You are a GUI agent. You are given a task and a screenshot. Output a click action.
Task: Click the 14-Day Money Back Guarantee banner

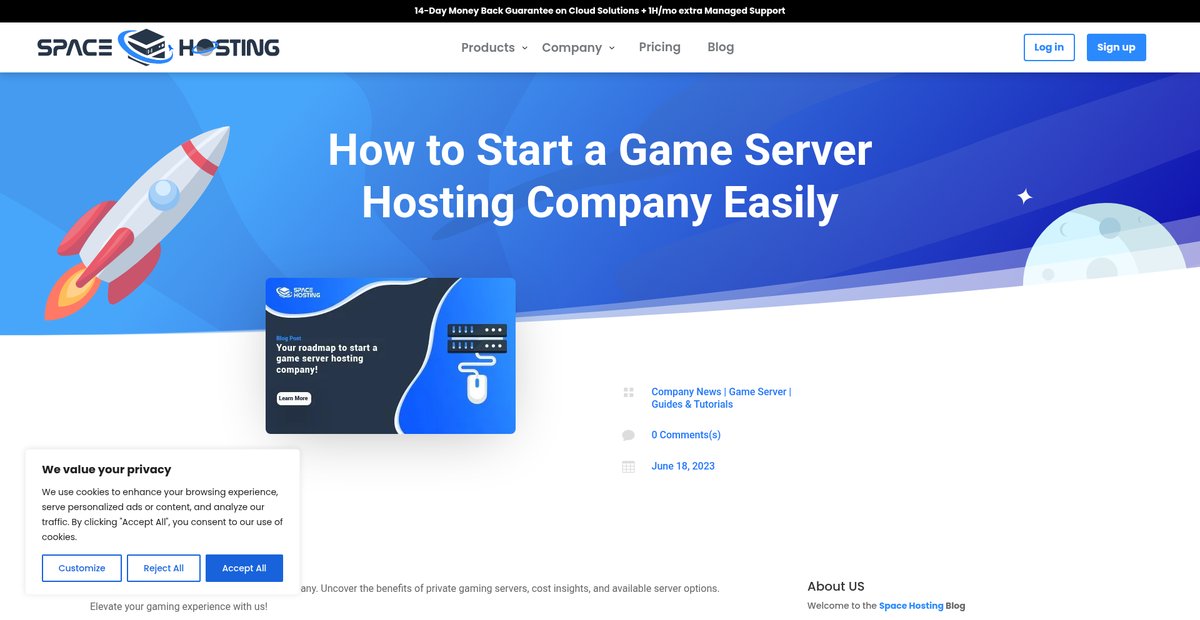[600, 11]
